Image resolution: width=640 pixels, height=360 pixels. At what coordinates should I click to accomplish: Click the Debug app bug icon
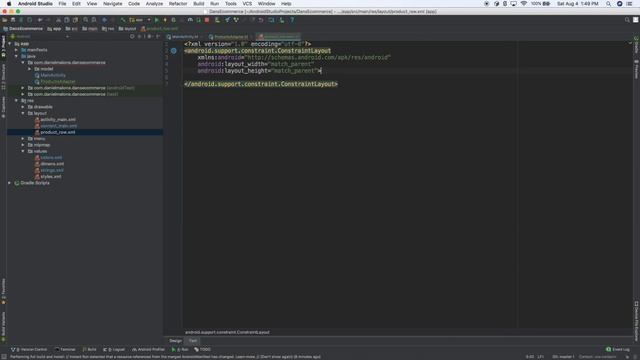173,20
